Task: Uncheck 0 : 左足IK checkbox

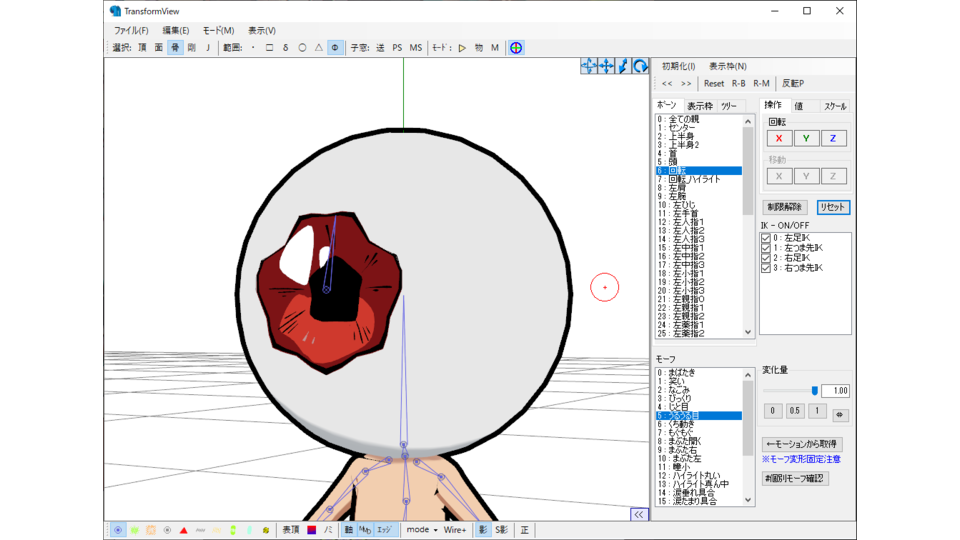Action: pos(766,238)
